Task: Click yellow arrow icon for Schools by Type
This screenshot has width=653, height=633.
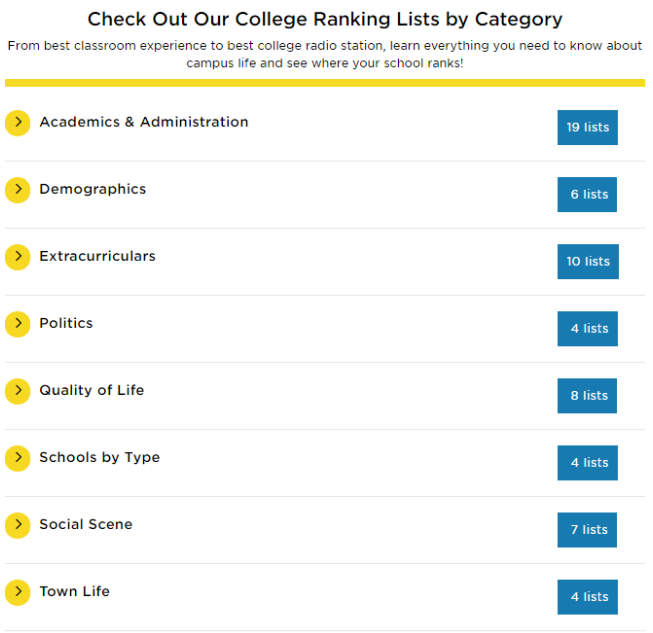Action: [x=18, y=458]
